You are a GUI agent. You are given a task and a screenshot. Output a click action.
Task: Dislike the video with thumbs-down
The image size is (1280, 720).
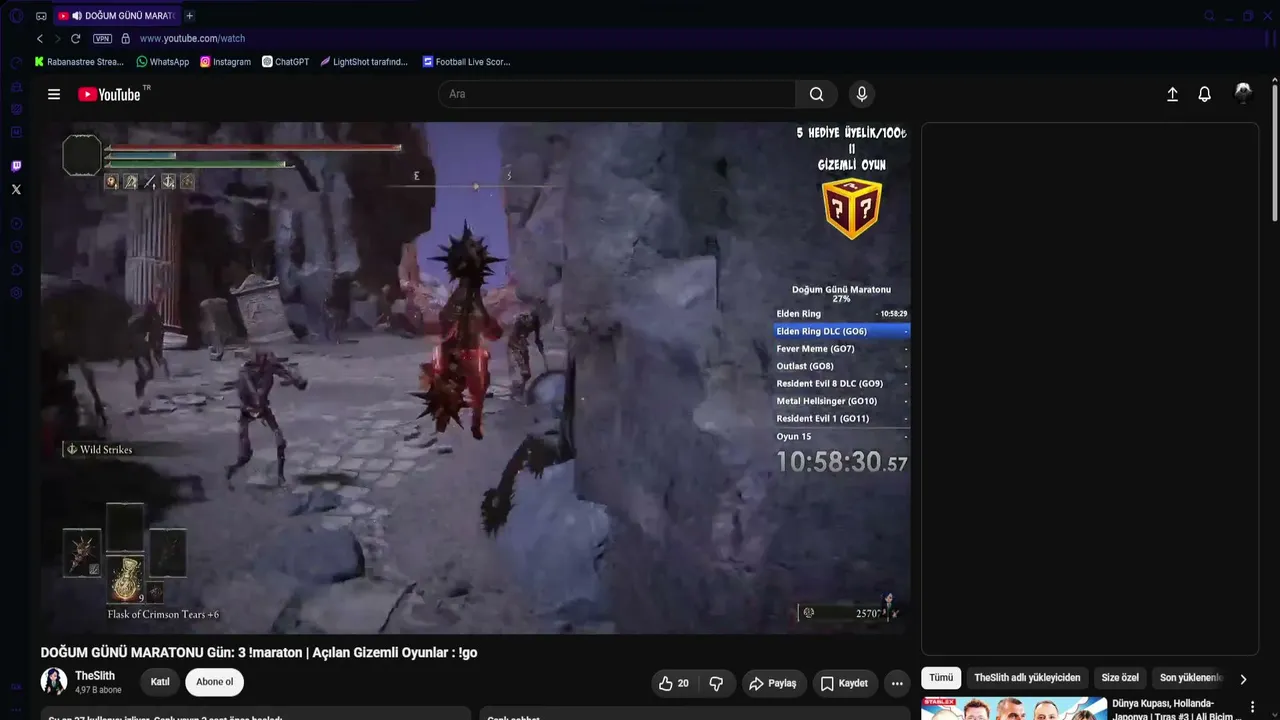716,683
